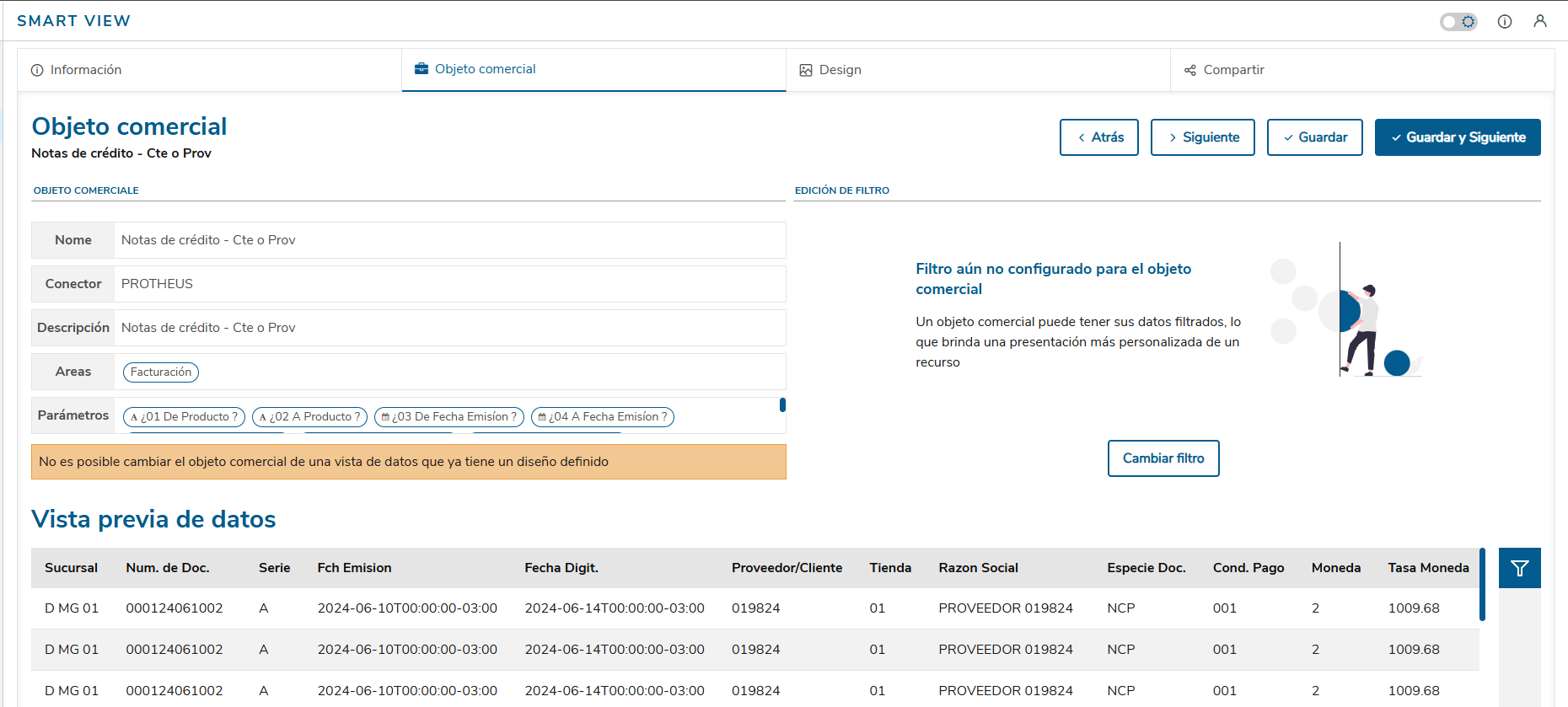This screenshot has height=707, width=1568.
Task: Click Guardar y Siguiente
Action: tap(1457, 137)
